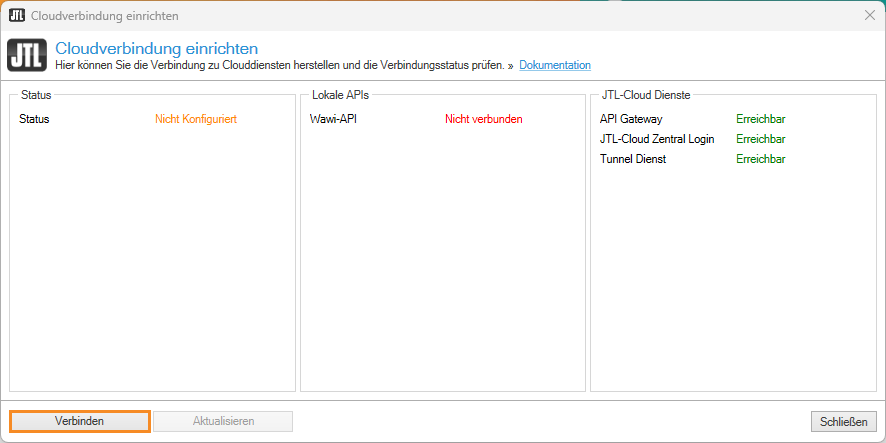Open the Dokumentation link
This screenshot has height=443, width=886.
[555, 65]
